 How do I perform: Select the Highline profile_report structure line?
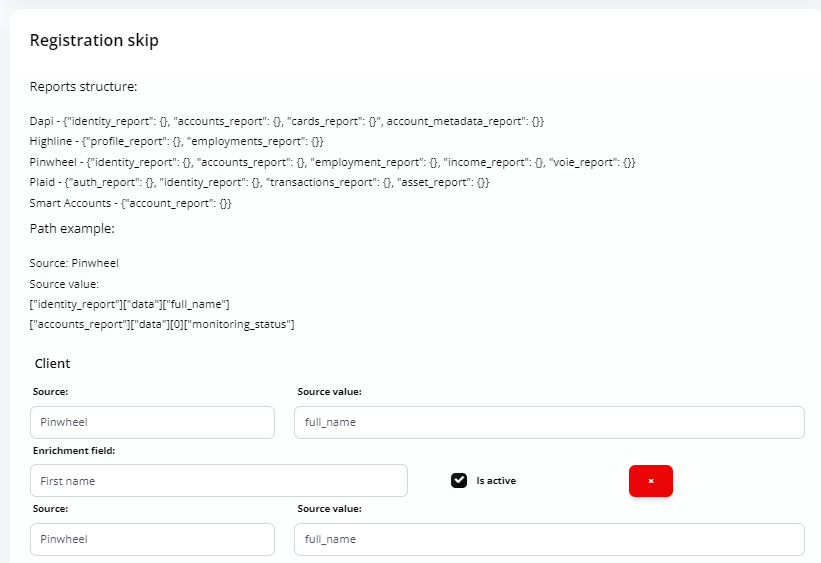click(x=176, y=141)
